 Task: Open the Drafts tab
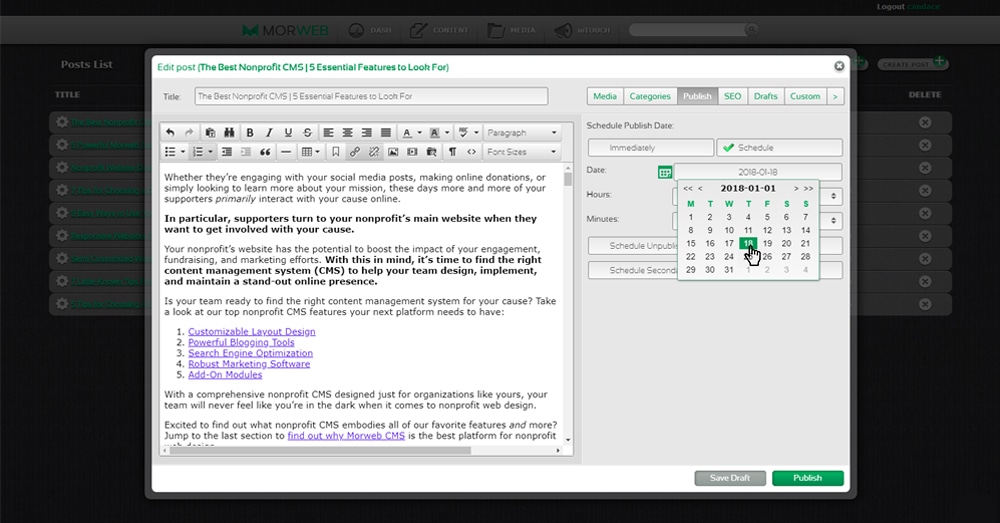pos(765,96)
